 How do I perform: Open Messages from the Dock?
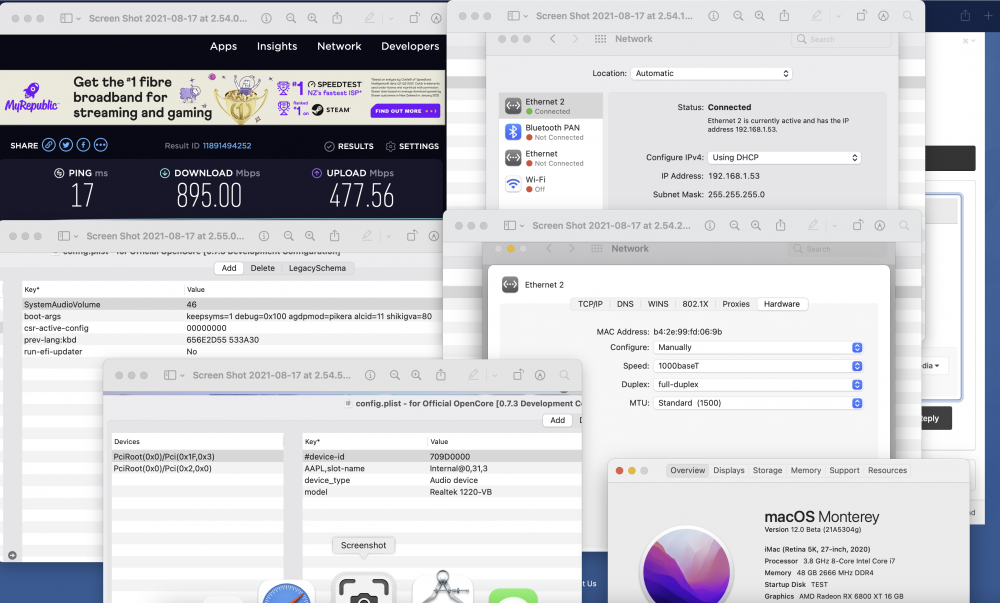point(513,595)
